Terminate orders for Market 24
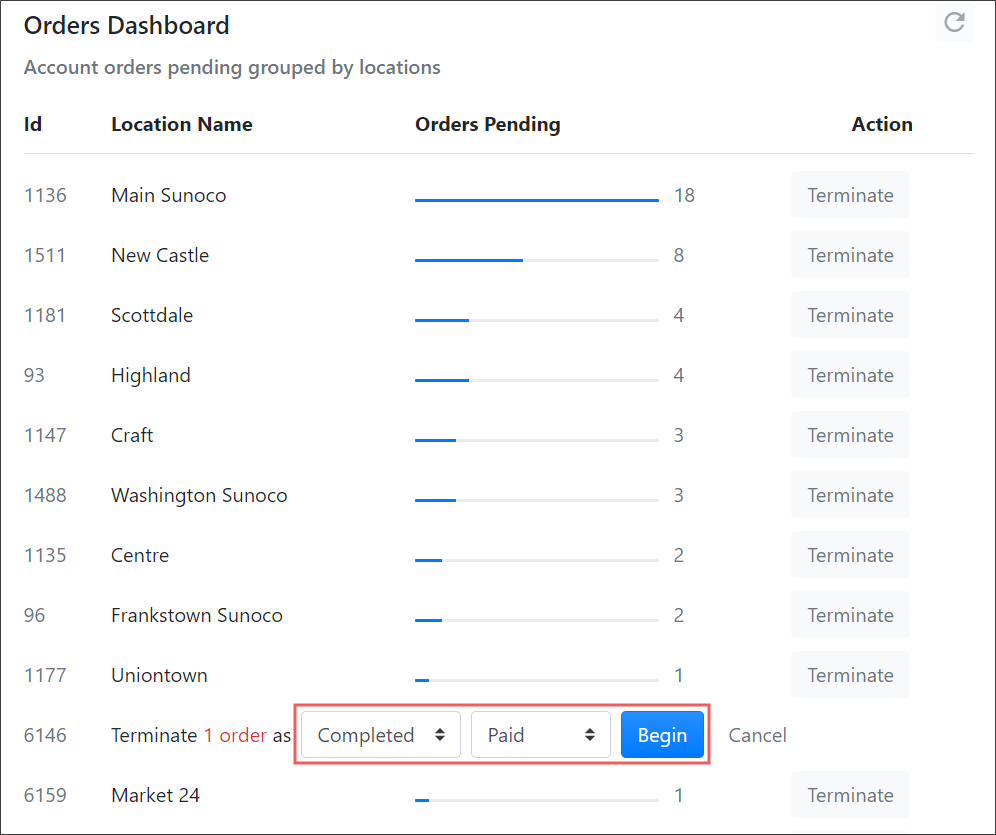This screenshot has width=996, height=835. (x=850, y=795)
